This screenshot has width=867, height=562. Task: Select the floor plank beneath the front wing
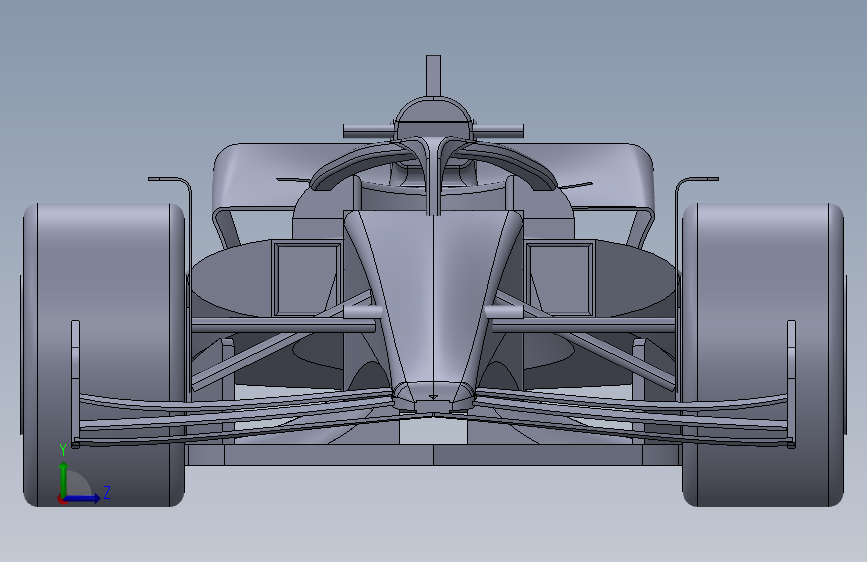point(434,455)
